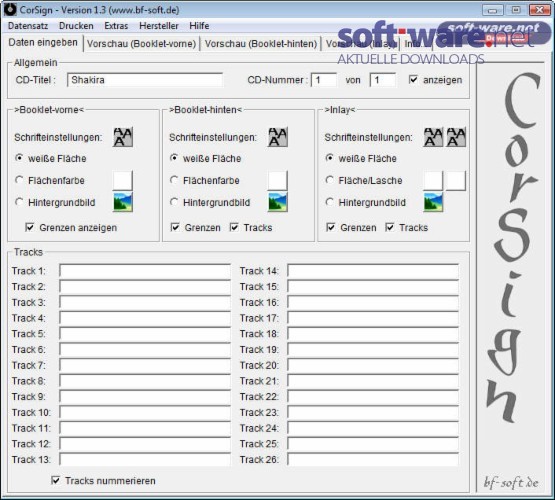Pick area color swatch for Booklet-vorne
This screenshot has width=555, height=500.
[123, 180]
